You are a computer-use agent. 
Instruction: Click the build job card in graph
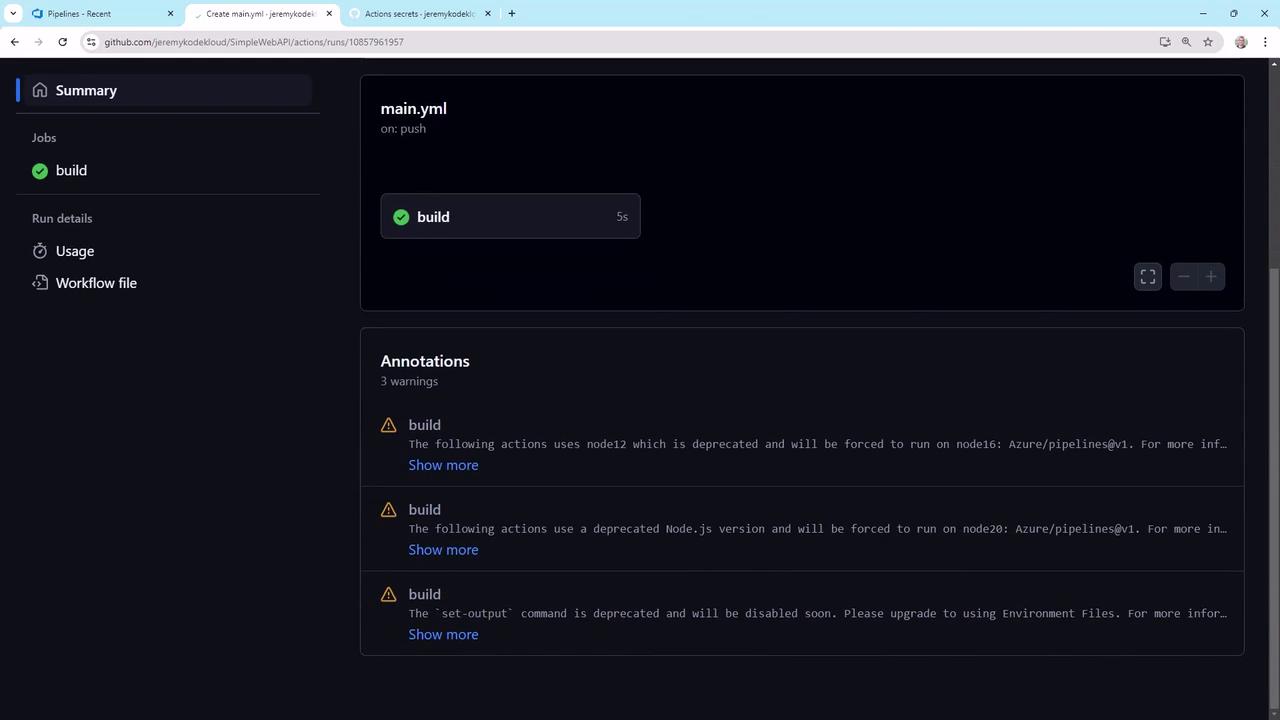[510, 217]
